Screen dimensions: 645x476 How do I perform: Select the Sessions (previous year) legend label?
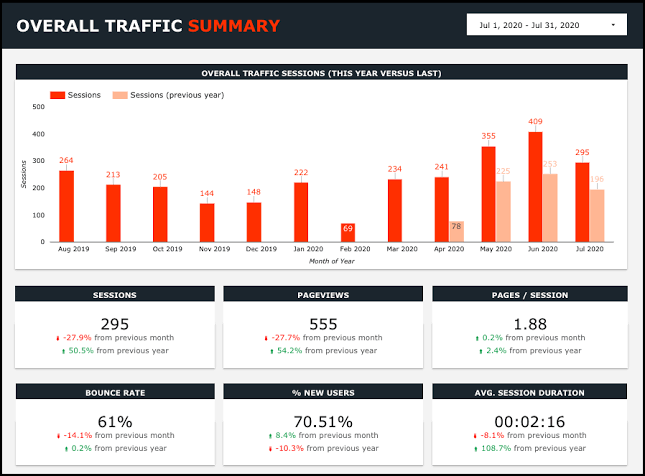pos(177,95)
